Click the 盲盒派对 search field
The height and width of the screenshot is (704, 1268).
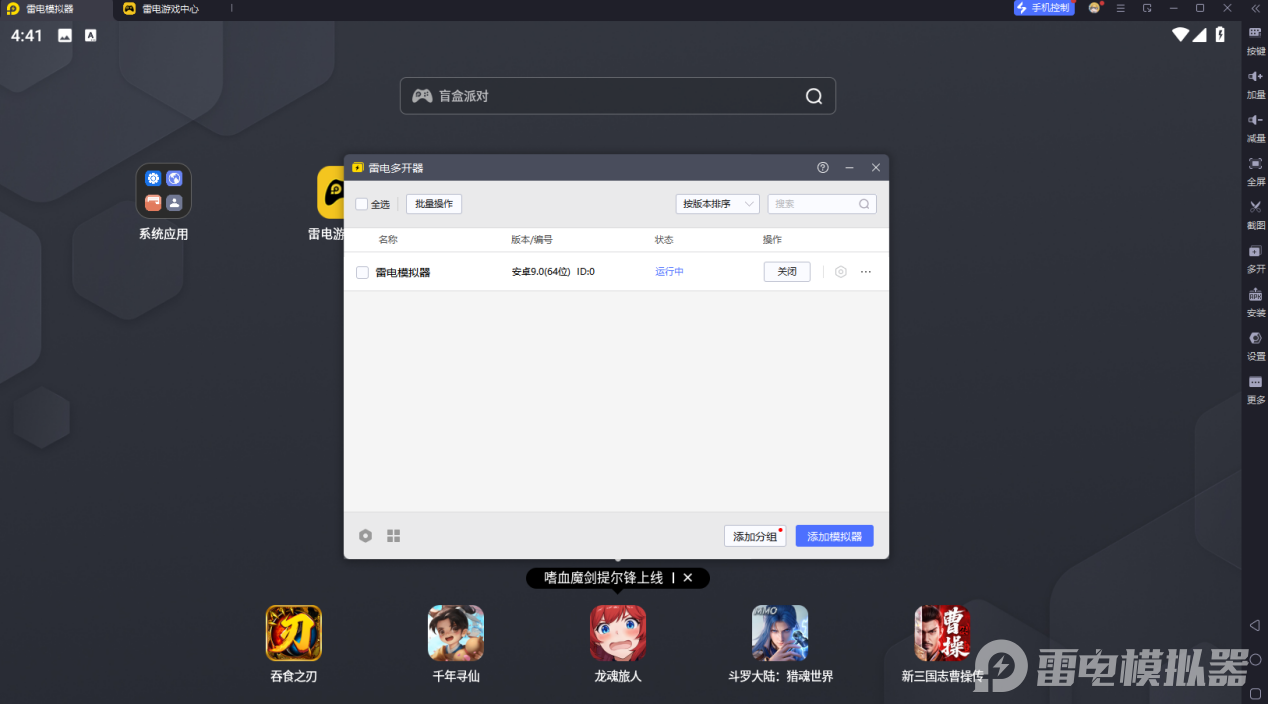tap(618, 96)
